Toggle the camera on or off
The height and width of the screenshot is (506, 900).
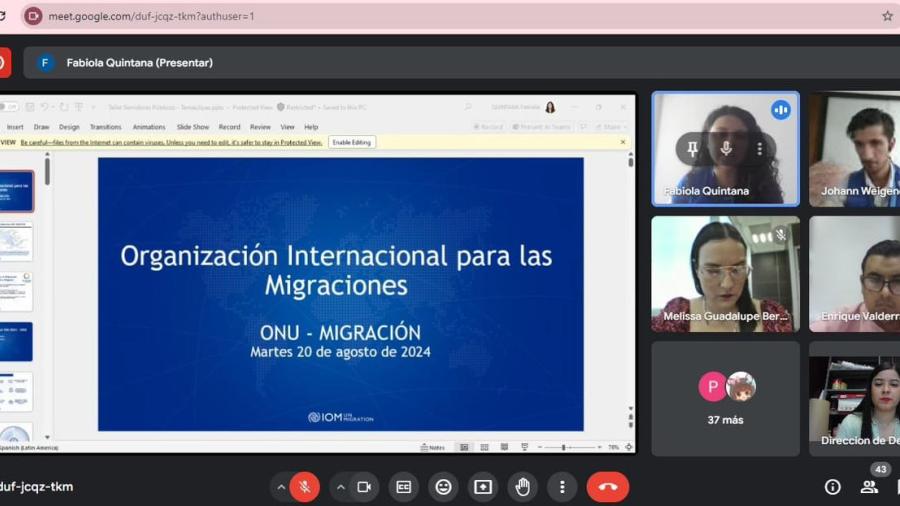(364, 487)
